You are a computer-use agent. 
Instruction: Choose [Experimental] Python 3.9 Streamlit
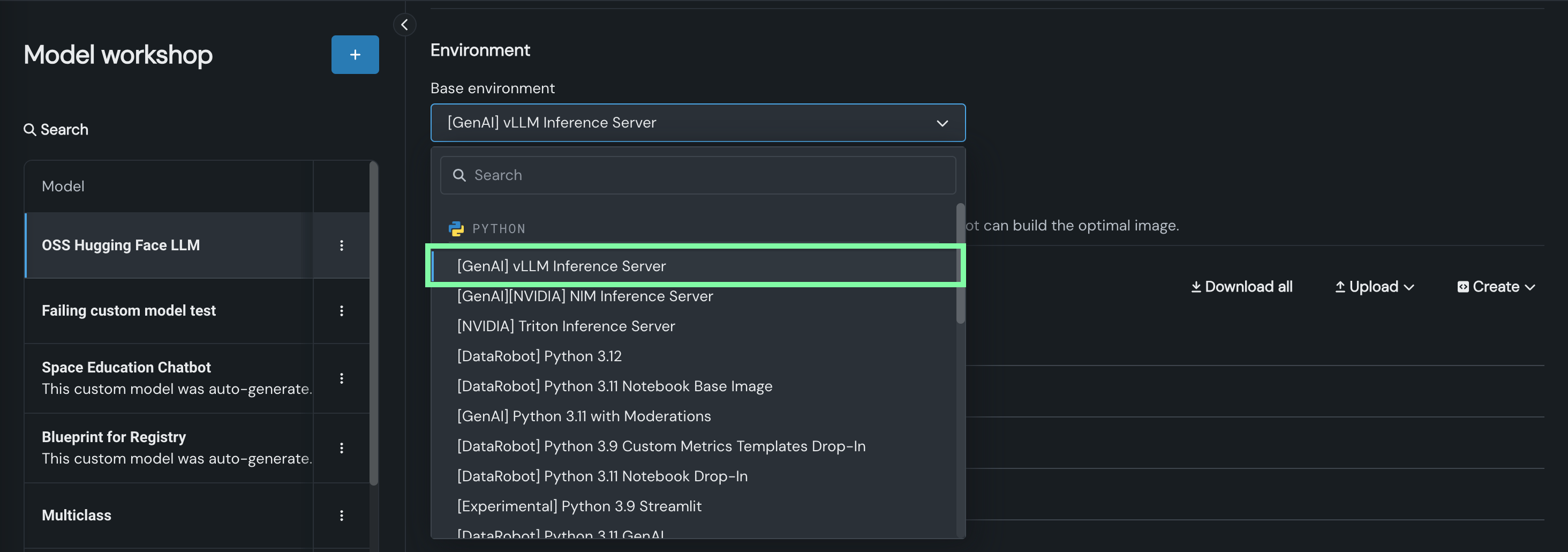[x=579, y=506]
